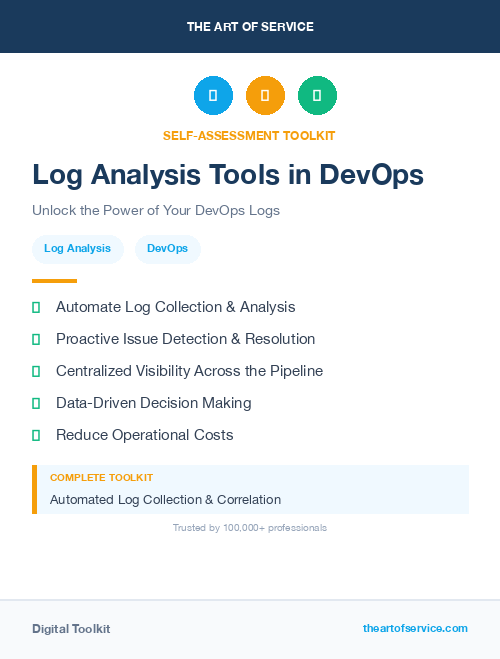Image resolution: width=500 pixels, height=659 pixels.
Task: Click Trusted by 100,000+ professionals text
Action: pos(250,528)
